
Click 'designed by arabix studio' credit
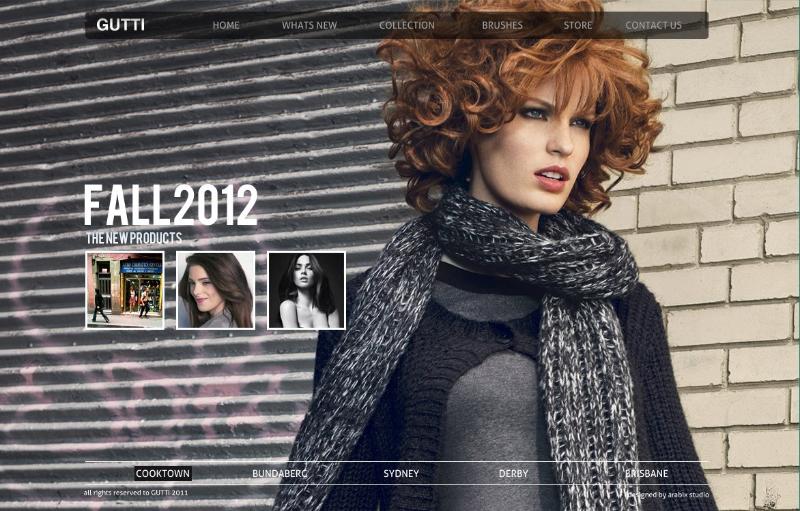click(668, 495)
